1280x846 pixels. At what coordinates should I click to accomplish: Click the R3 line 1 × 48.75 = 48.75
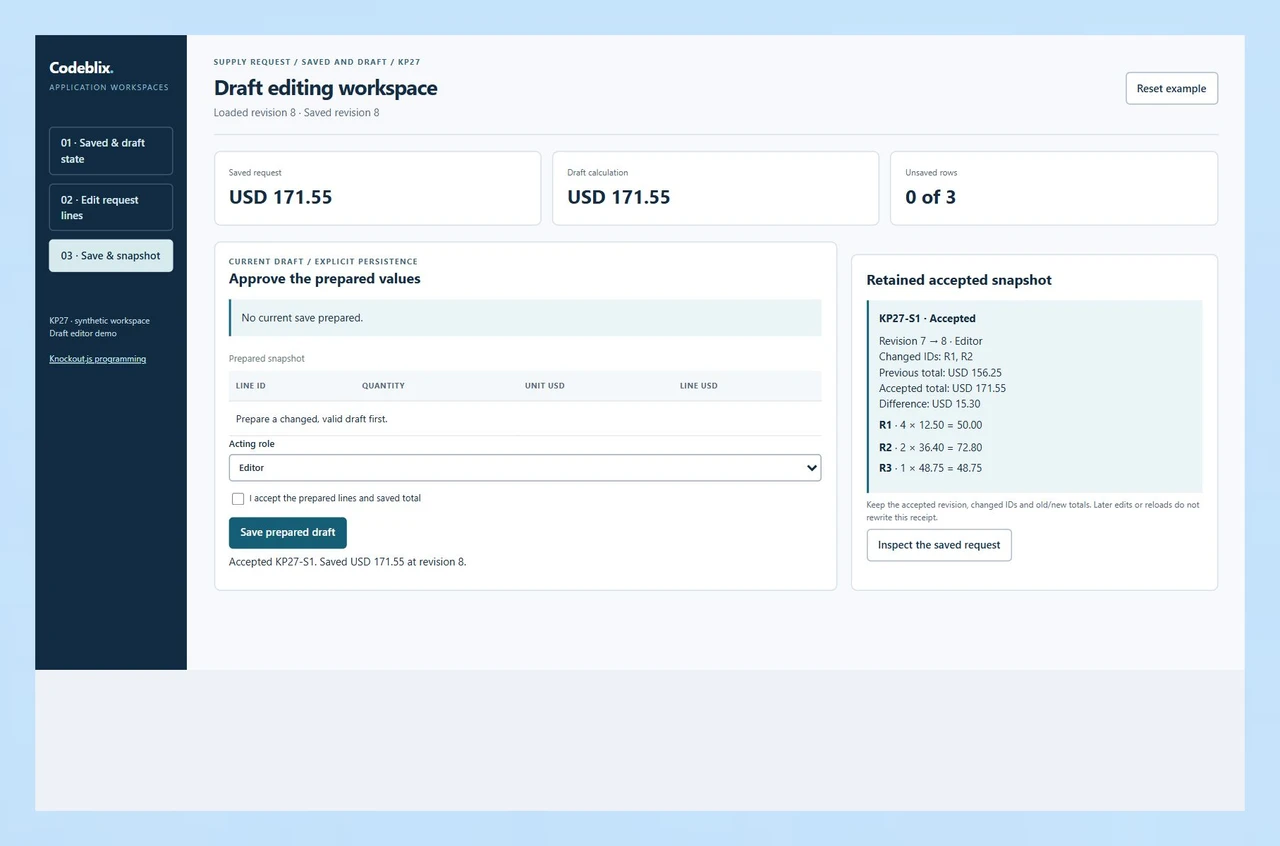(x=931, y=468)
